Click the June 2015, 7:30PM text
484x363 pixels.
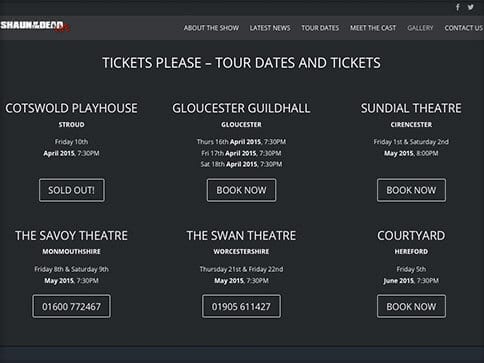coord(411,281)
